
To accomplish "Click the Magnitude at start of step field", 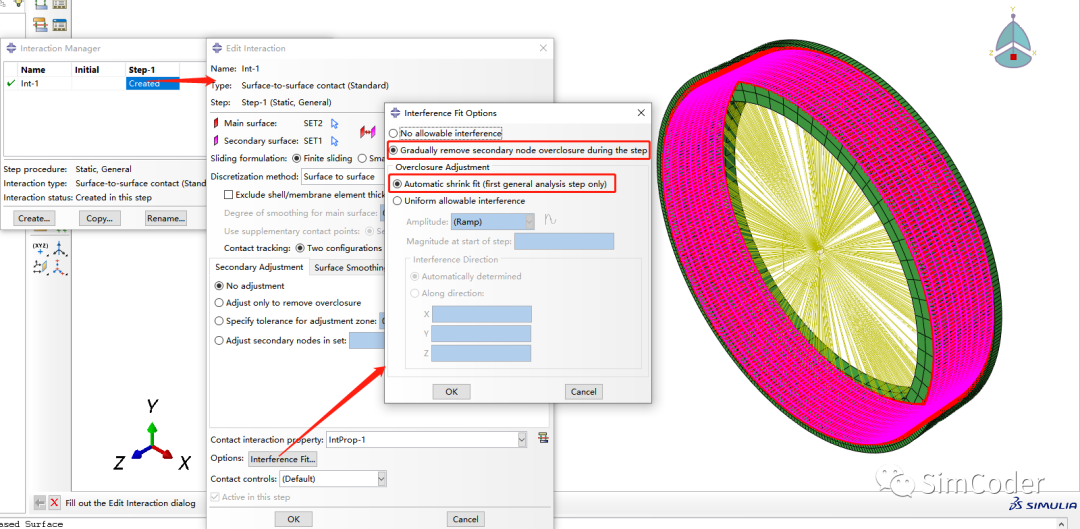I will (563, 242).
